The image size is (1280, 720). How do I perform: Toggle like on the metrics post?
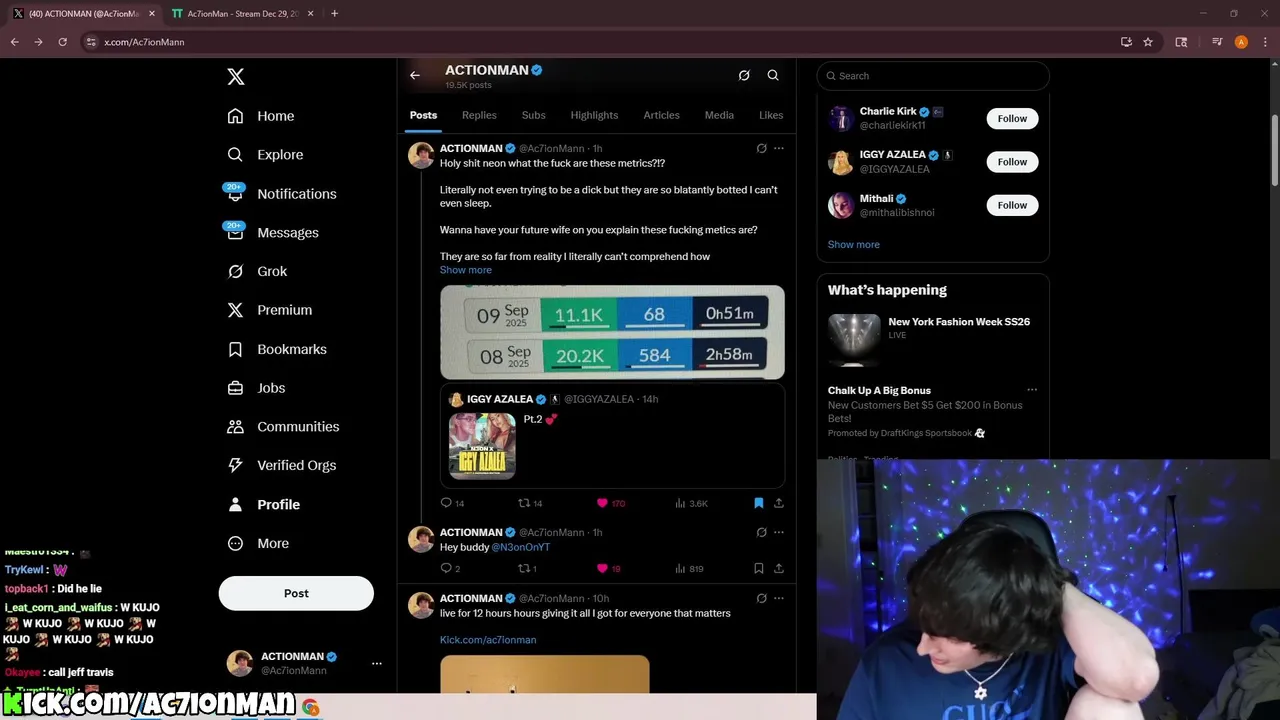[x=610, y=503]
